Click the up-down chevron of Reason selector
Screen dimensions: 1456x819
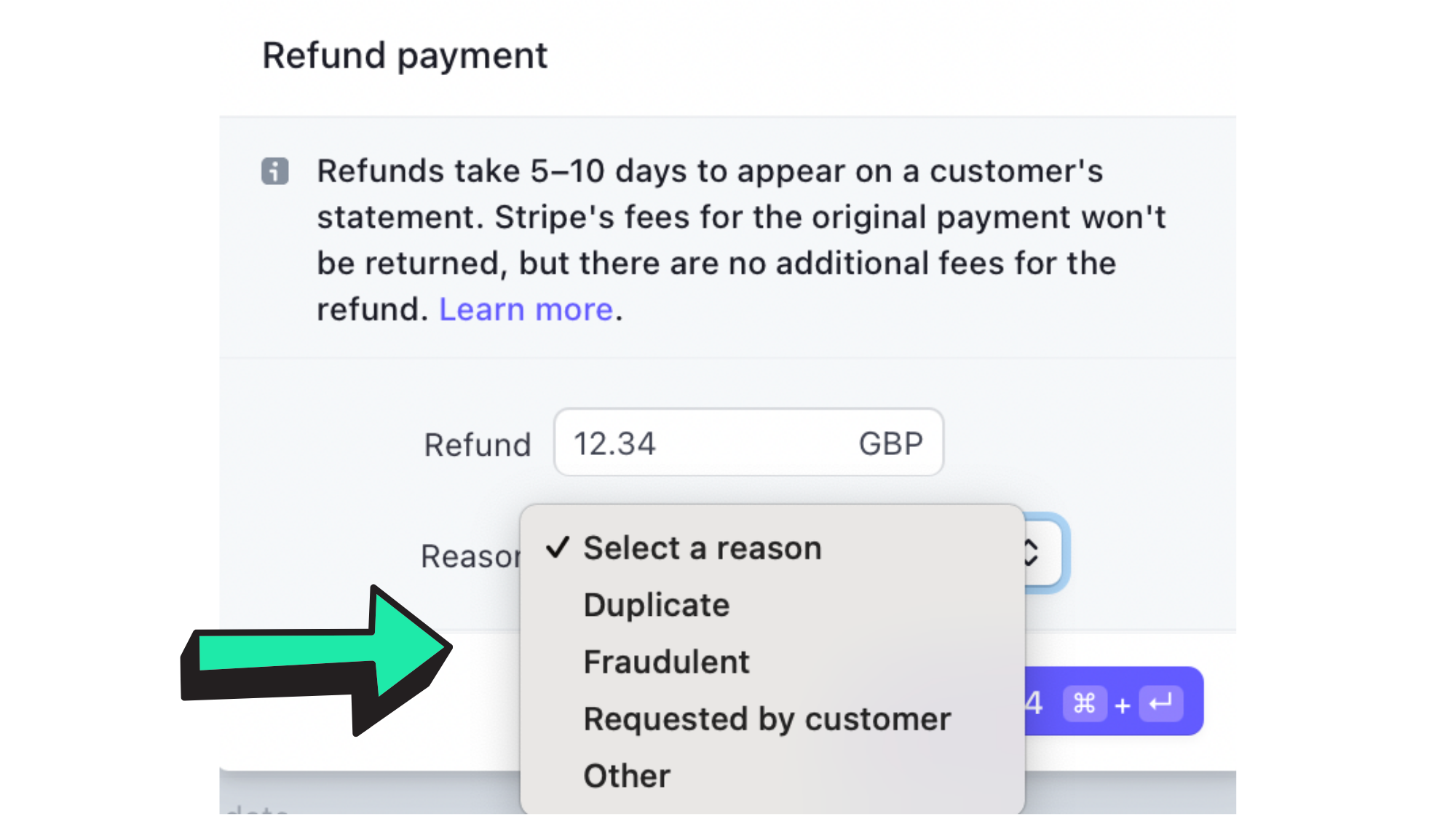[x=1031, y=553]
